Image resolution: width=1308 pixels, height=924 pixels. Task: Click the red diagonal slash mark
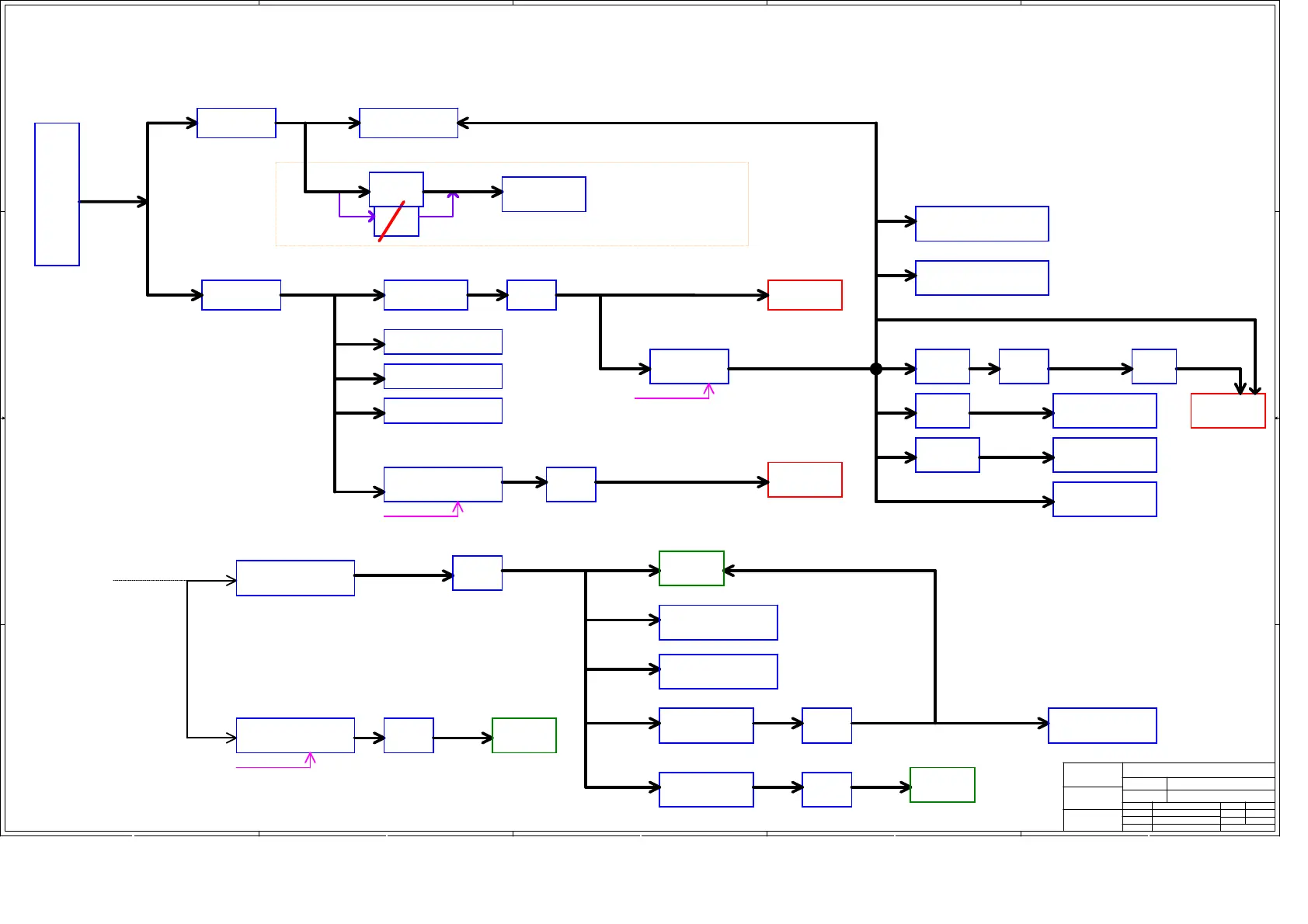click(391, 221)
